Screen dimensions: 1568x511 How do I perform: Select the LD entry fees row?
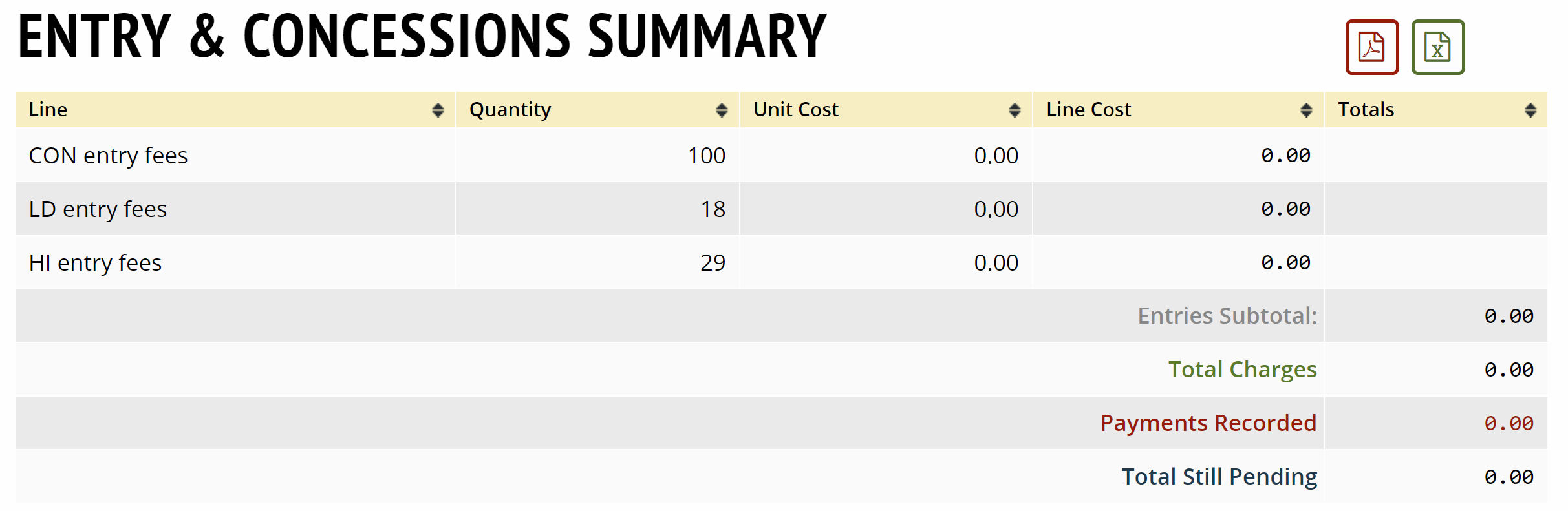[98, 209]
